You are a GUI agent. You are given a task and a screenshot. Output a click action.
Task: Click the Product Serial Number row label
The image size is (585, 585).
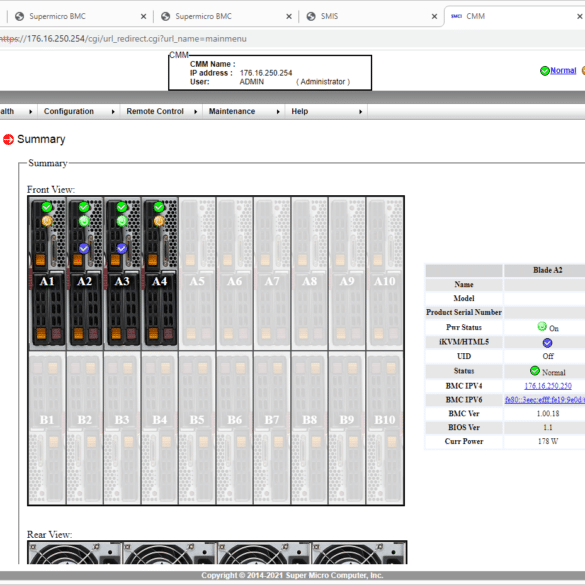pyautogui.click(x=464, y=312)
